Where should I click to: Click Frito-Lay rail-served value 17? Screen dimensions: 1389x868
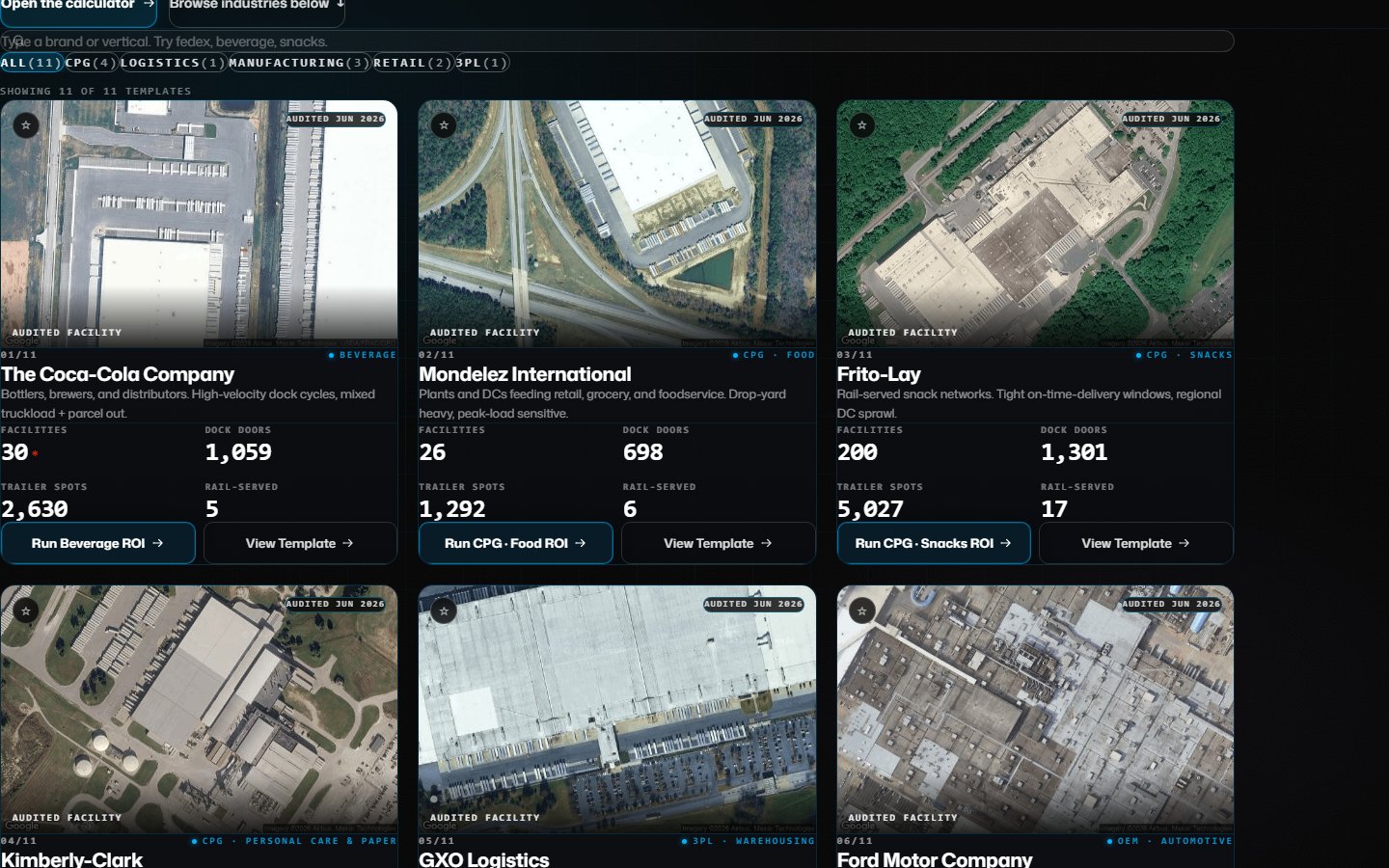tap(1054, 509)
